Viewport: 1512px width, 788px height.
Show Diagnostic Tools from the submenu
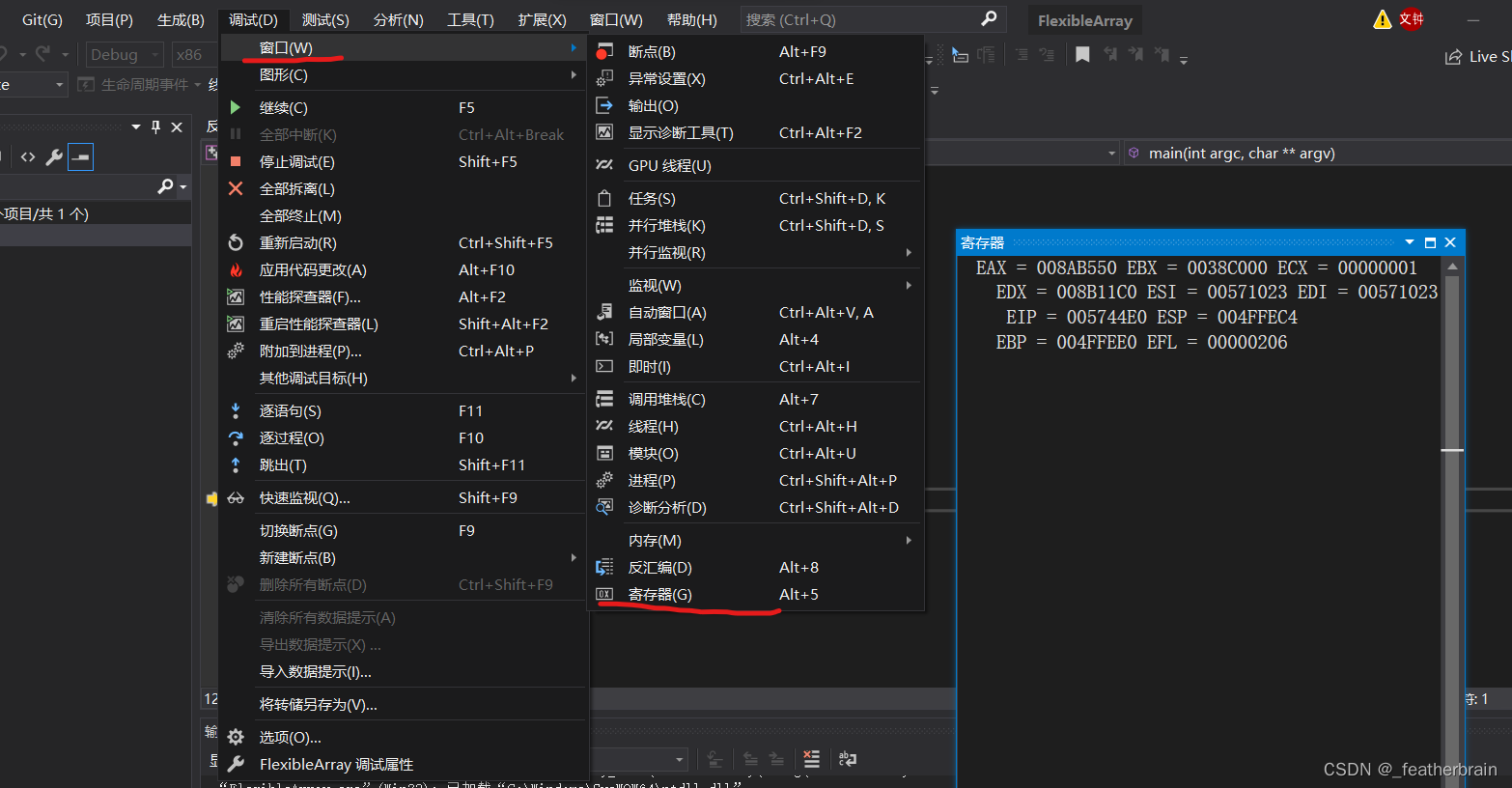coord(756,132)
